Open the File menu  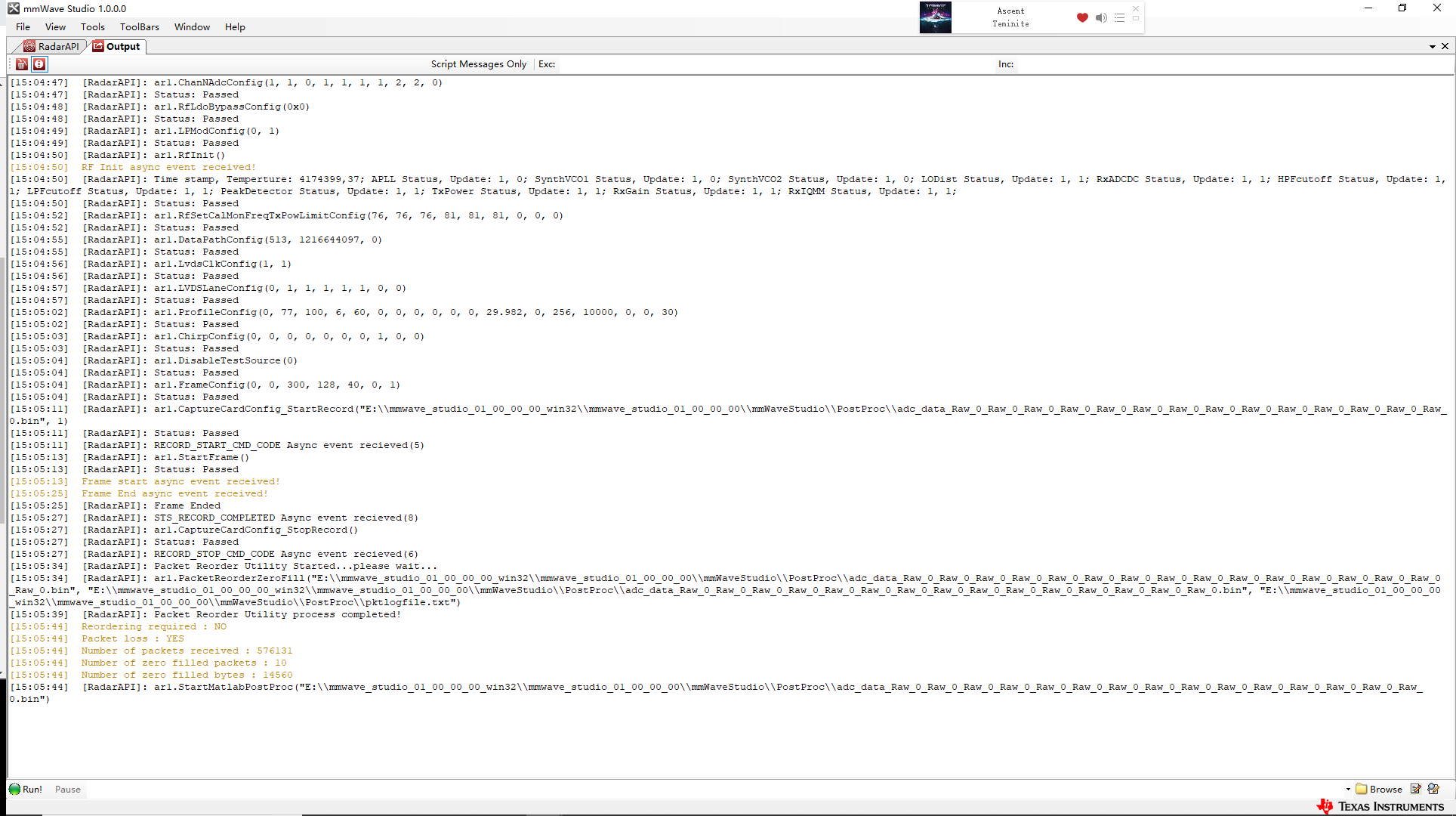[23, 26]
